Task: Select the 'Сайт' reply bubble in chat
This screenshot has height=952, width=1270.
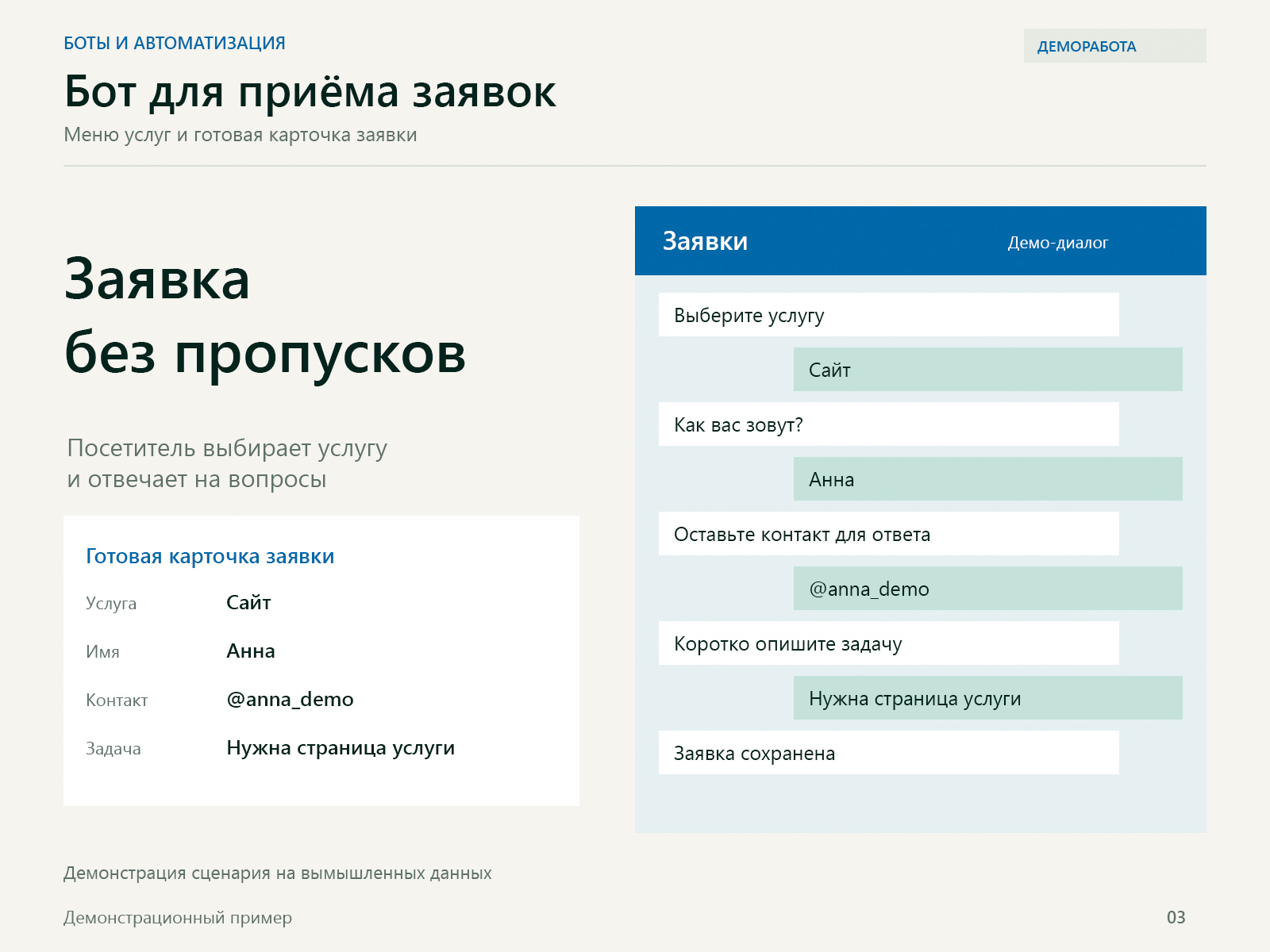Action: coord(988,370)
